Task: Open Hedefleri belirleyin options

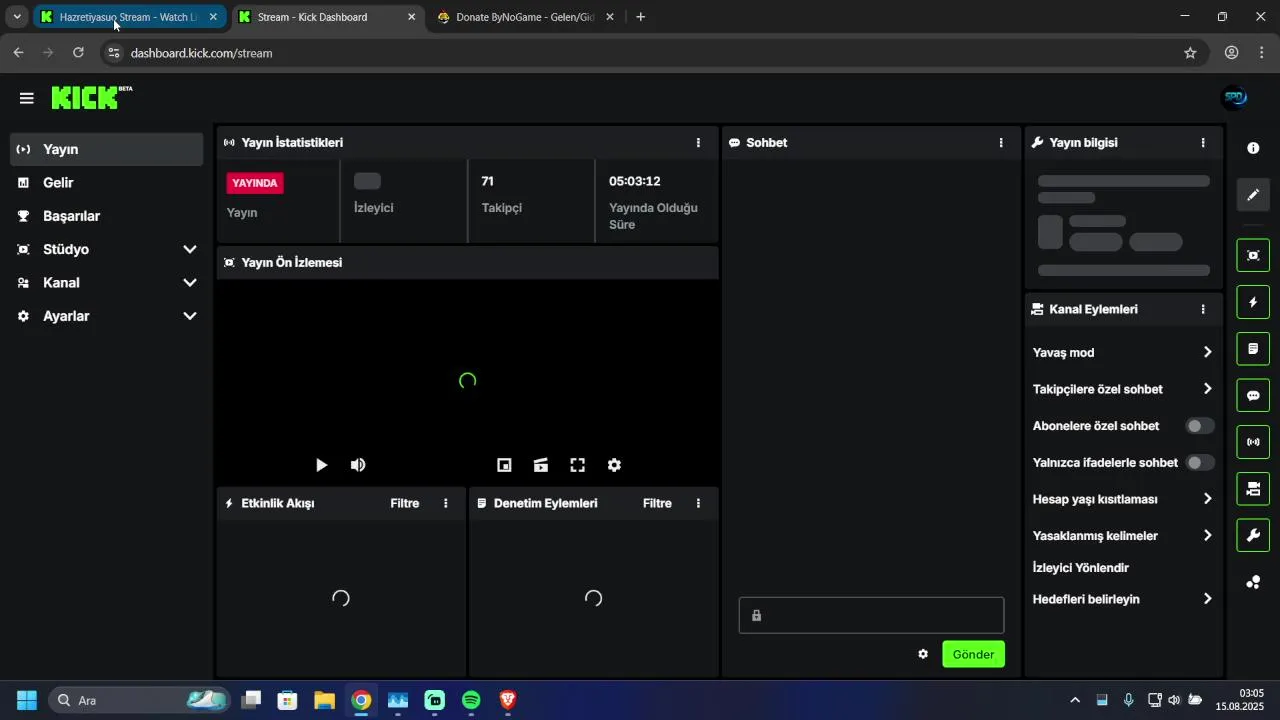Action: pyautogui.click(x=1123, y=599)
